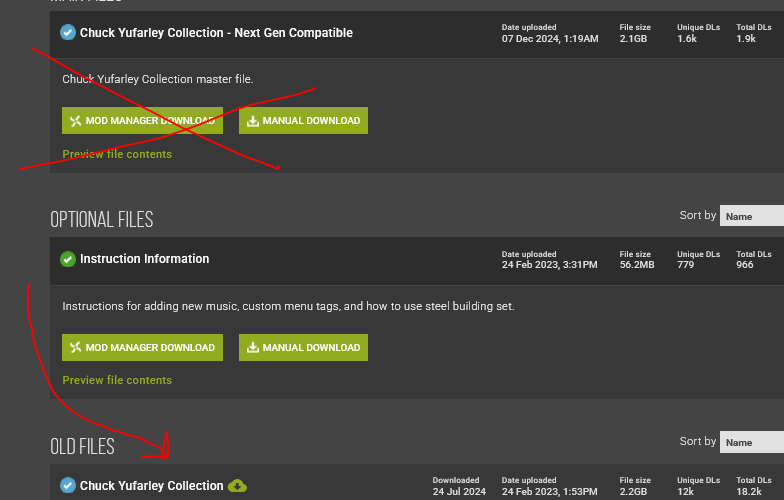Open Sort by dropdown in Optional Files
The height and width of the screenshot is (500, 784).
[752, 216]
